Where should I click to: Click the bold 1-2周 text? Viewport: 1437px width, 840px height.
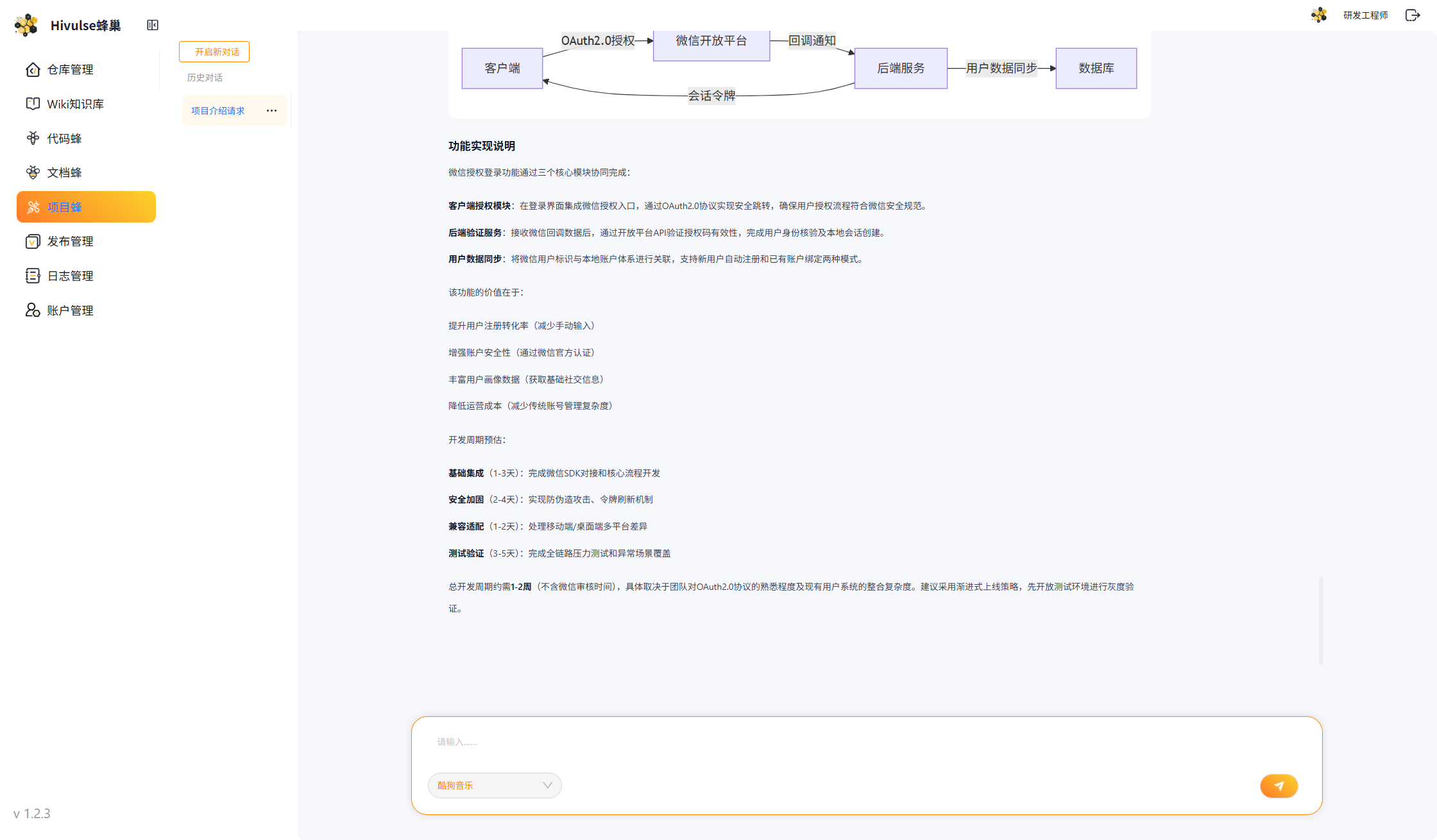click(521, 587)
